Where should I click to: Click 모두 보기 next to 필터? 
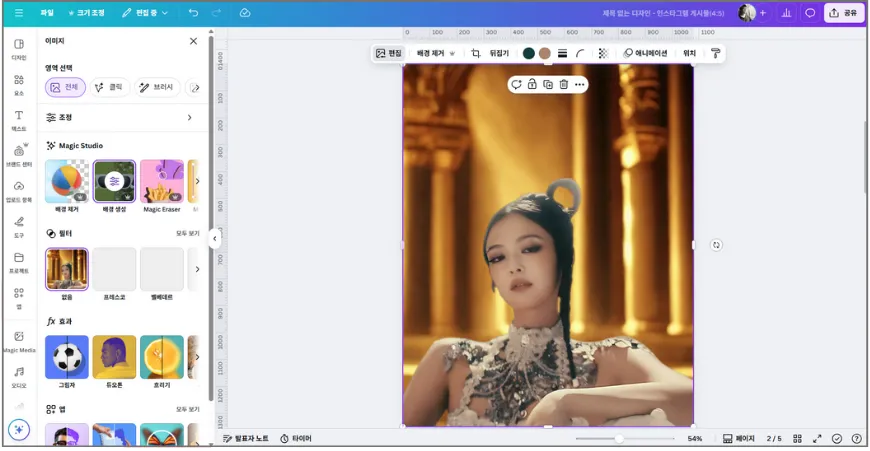[188, 234]
